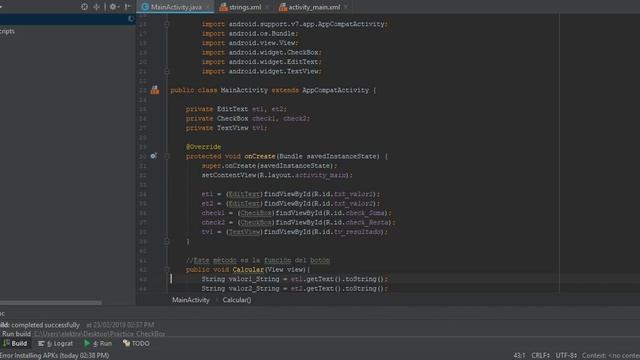Click the setContentView line in onCreate
This screenshot has height=360, width=640.
tap(277, 176)
